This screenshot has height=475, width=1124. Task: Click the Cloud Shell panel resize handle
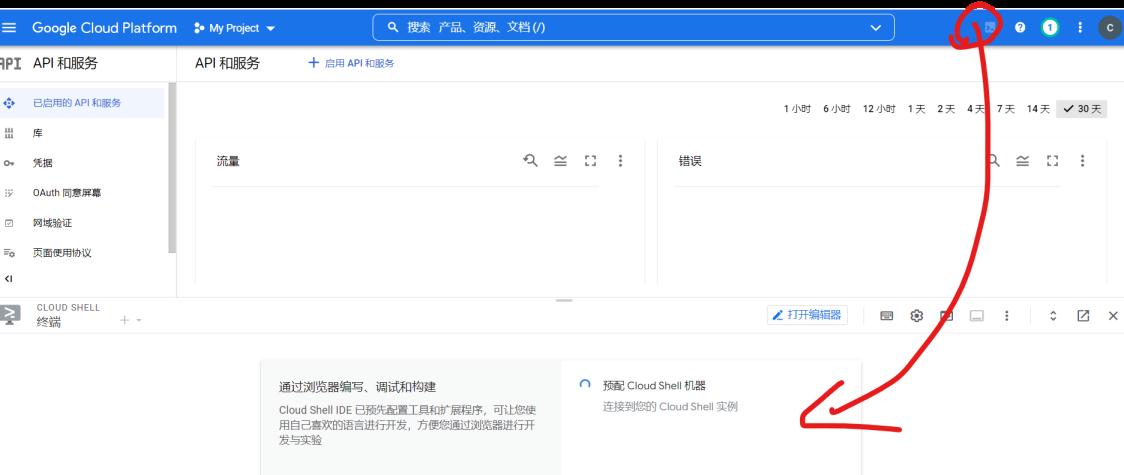pos(564,301)
